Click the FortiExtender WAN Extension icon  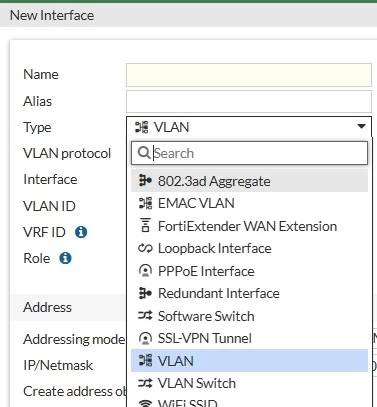[145, 225]
